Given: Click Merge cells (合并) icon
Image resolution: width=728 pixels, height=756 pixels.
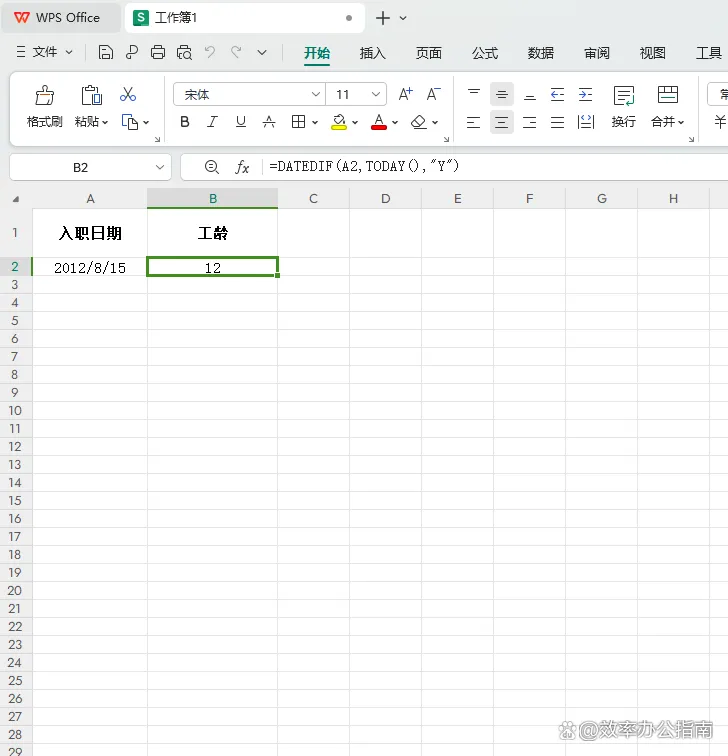Looking at the screenshot, I should [668, 94].
